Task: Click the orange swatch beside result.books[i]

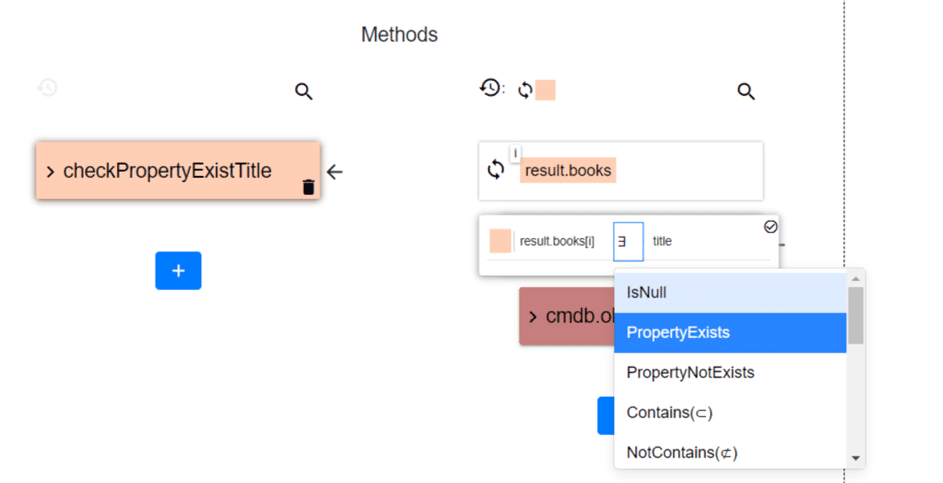Action: click(x=500, y=242)
